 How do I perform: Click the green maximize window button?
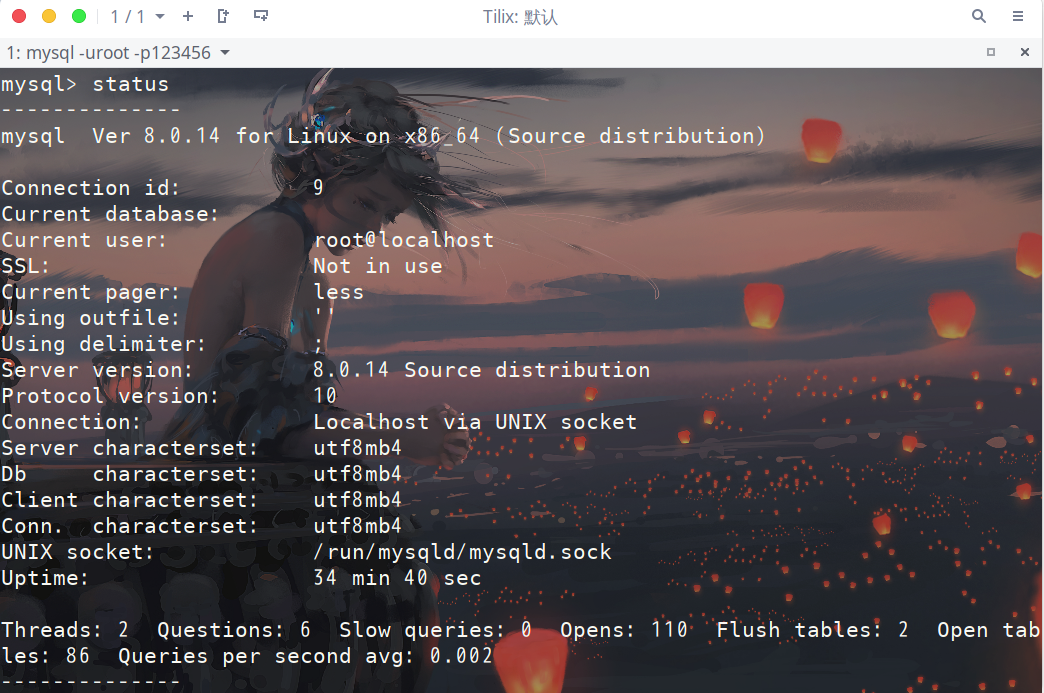[79, 16]
